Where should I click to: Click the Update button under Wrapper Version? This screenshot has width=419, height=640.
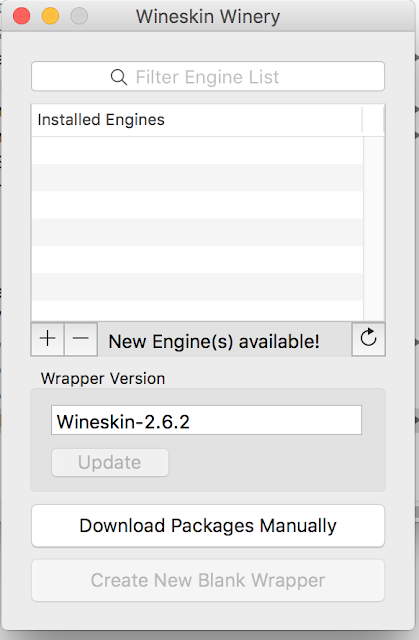tap(110, 462)
